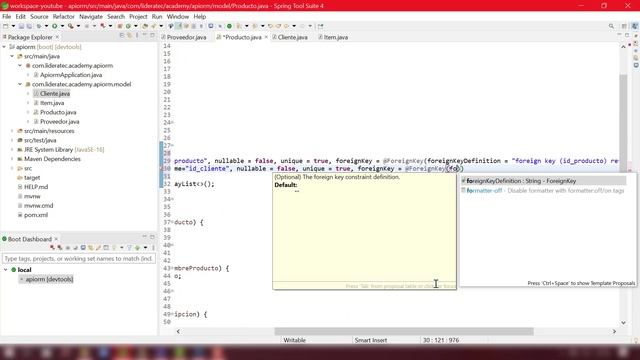Expand the src/test/java folder
The height and width of the screenshot is (360, 640).
[x=12, y=140]
